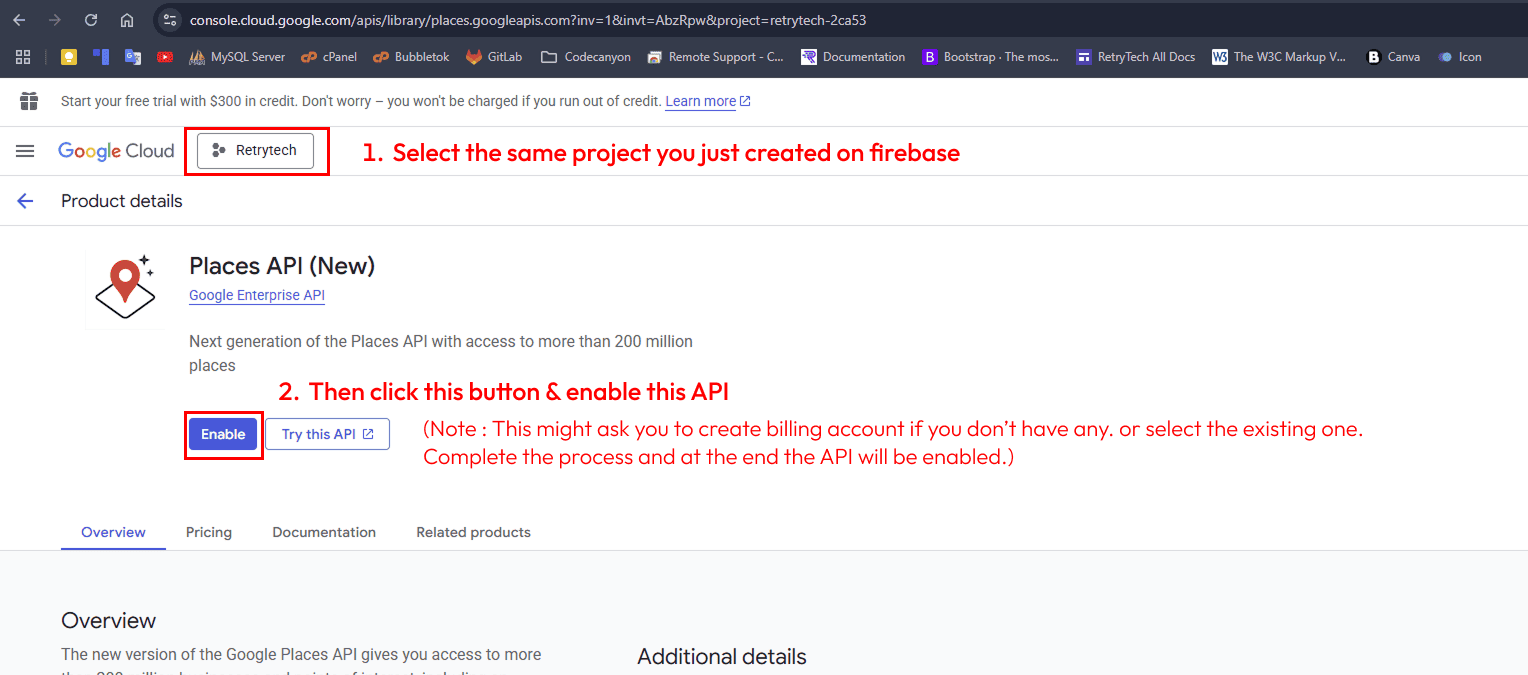
Task: Open the browser apps grid icon
Action: point(23,57)
